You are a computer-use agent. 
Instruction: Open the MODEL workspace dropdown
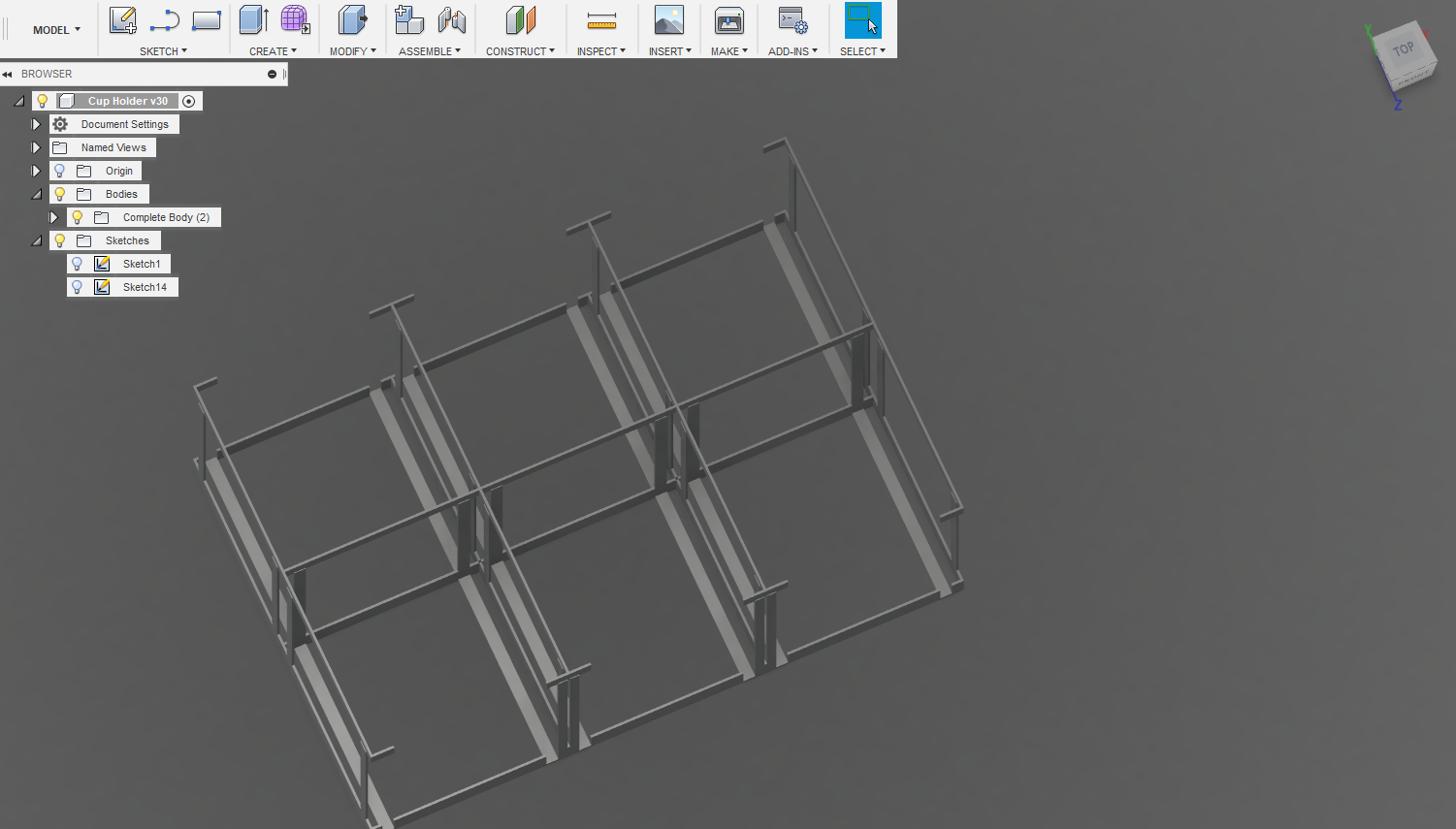56,30
